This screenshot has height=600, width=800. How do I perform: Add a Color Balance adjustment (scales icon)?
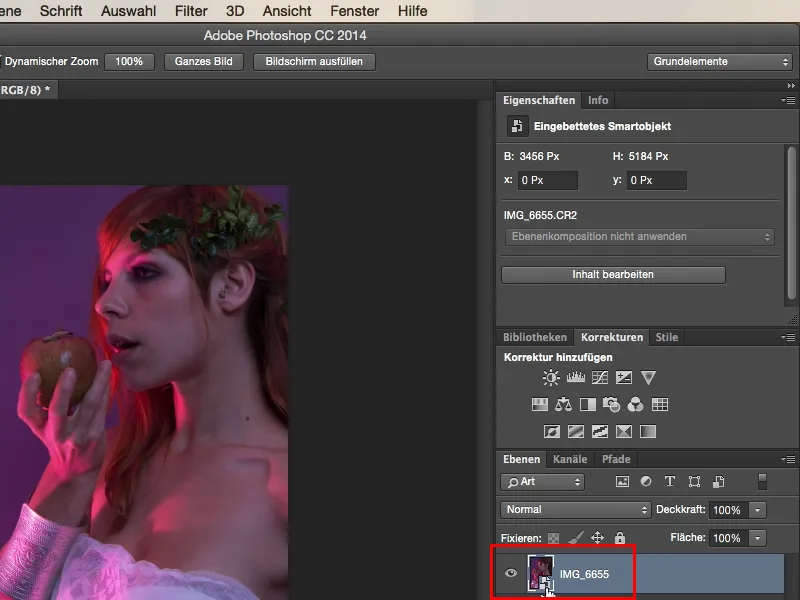(x=563, y=405)
